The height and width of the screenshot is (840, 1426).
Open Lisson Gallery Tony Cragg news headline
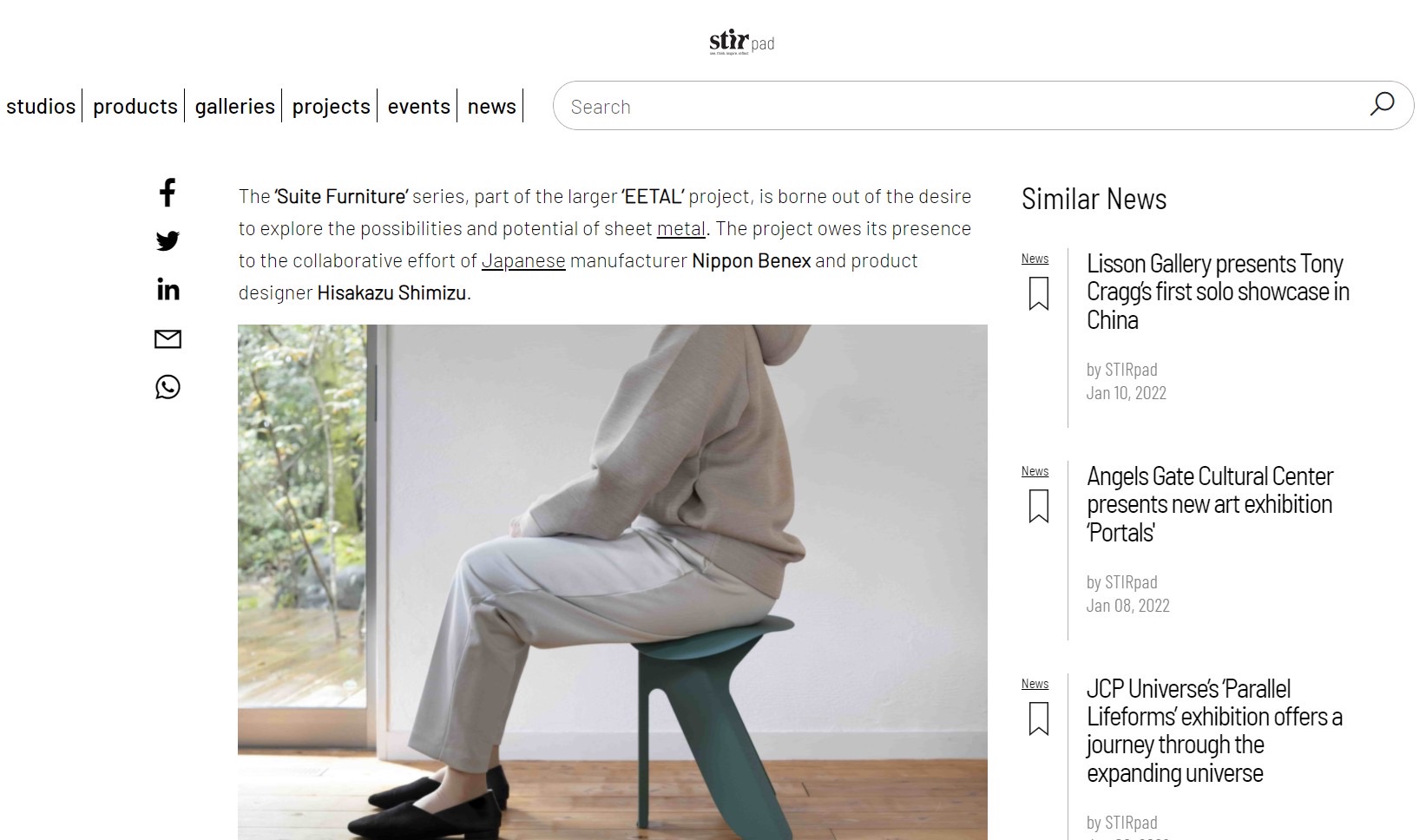click(1218, 292)
